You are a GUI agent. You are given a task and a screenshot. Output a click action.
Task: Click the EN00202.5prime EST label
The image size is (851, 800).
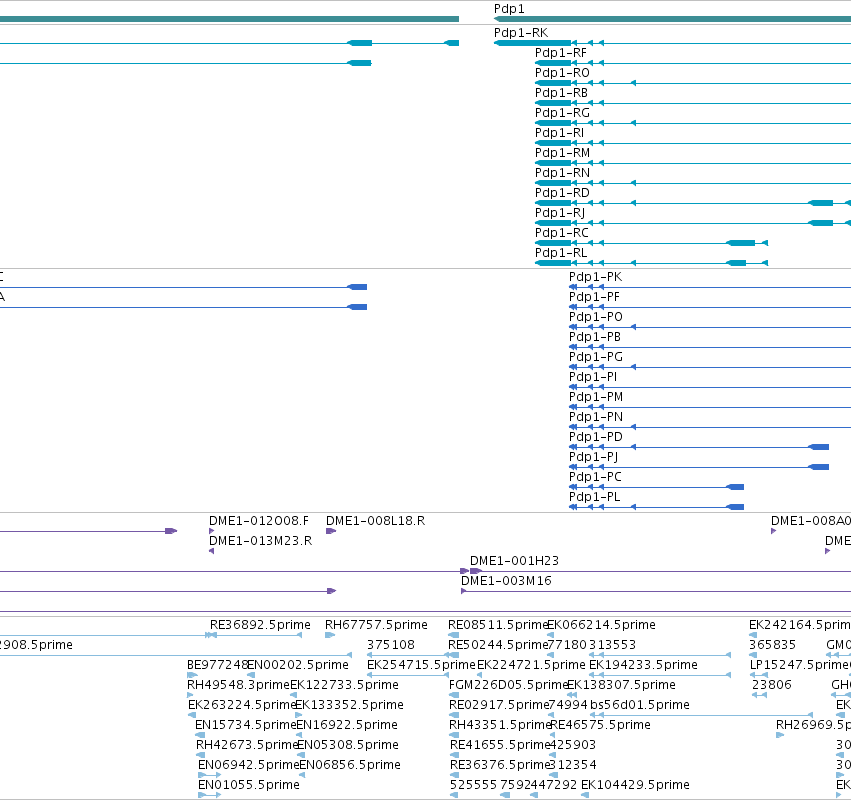click(298, 665)
